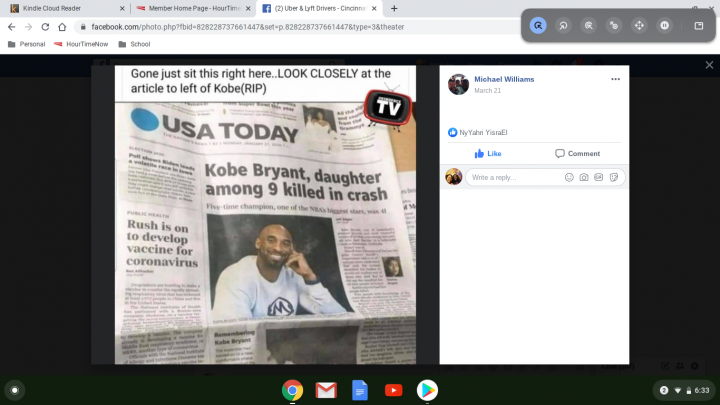Open Google Docs from the shelf
This screenshot has height=405, width=720.
(360, 390)
